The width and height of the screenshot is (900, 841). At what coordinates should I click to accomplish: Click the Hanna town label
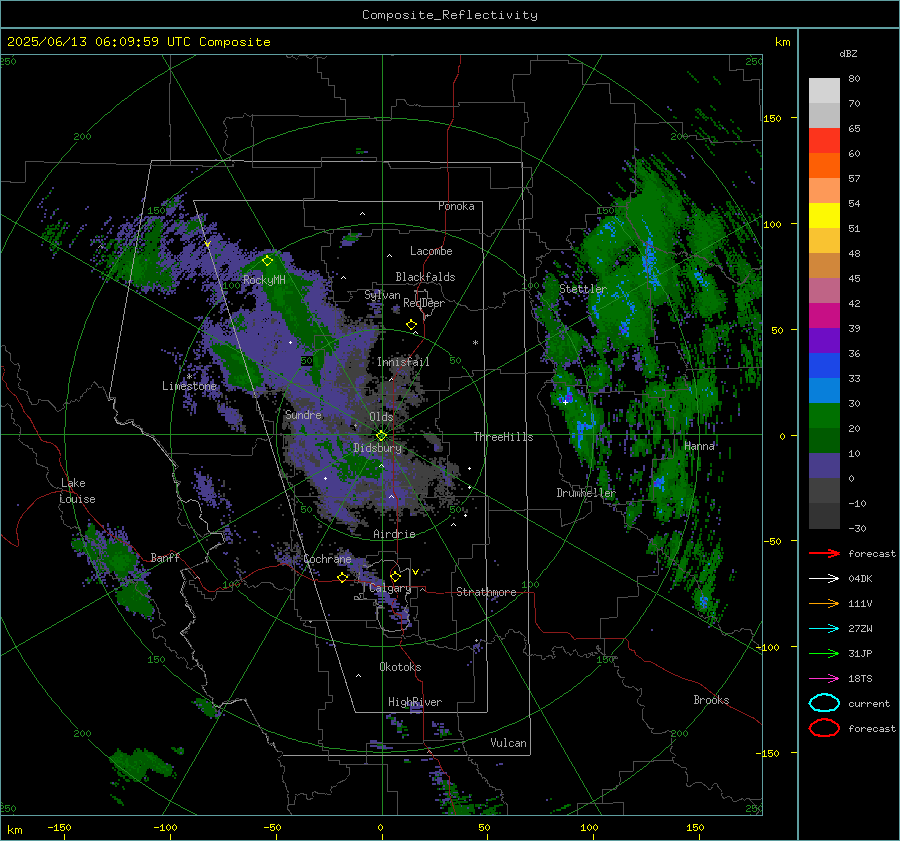700,446
